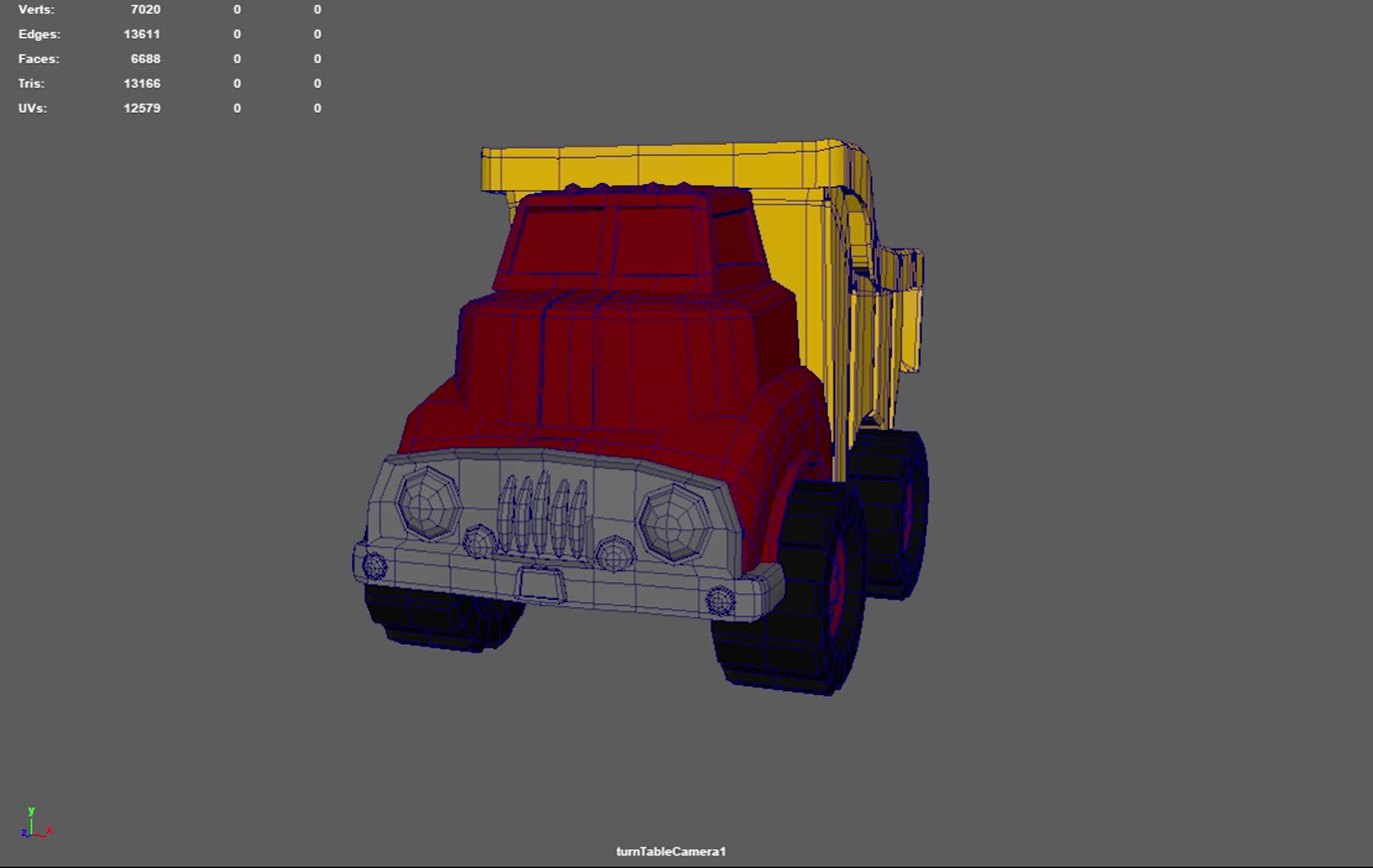Image resolution: width=1373 pixels, height=868 pixels.
Task: Click the Y axis on the view gizmo
Action: [31, 812]
